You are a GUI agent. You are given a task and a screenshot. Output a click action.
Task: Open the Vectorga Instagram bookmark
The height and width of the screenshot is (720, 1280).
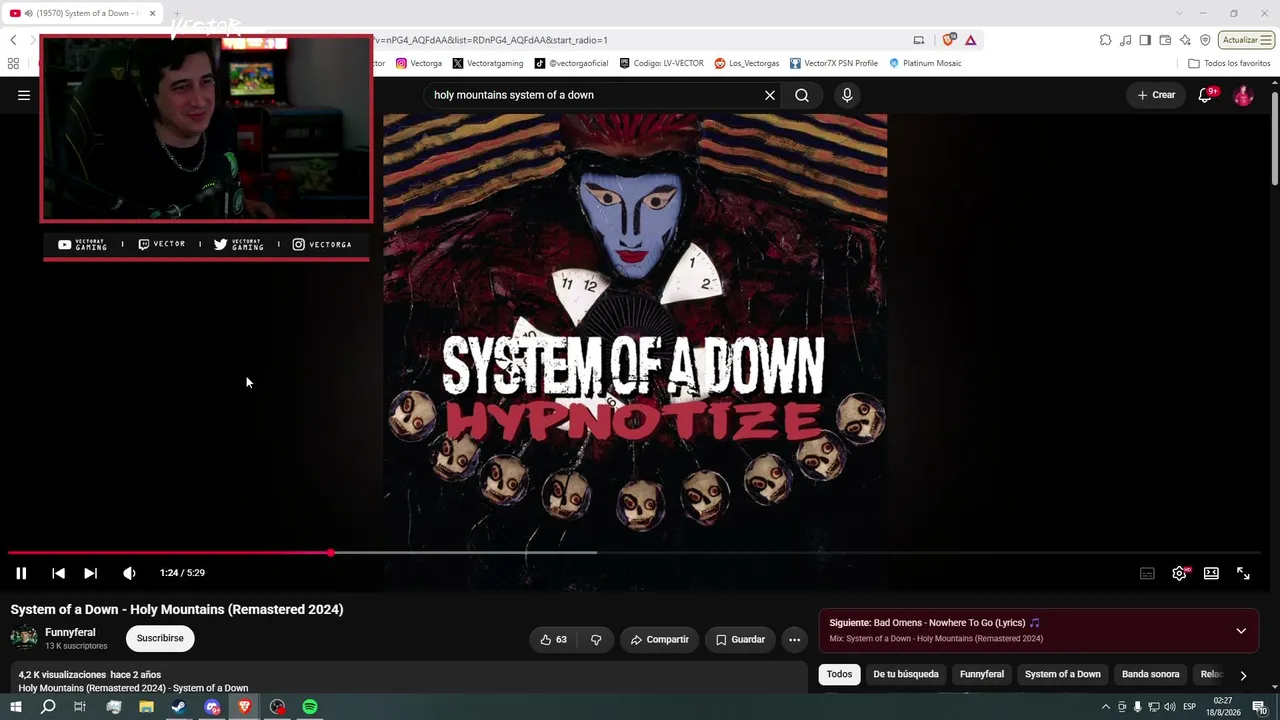coord(419,63)
